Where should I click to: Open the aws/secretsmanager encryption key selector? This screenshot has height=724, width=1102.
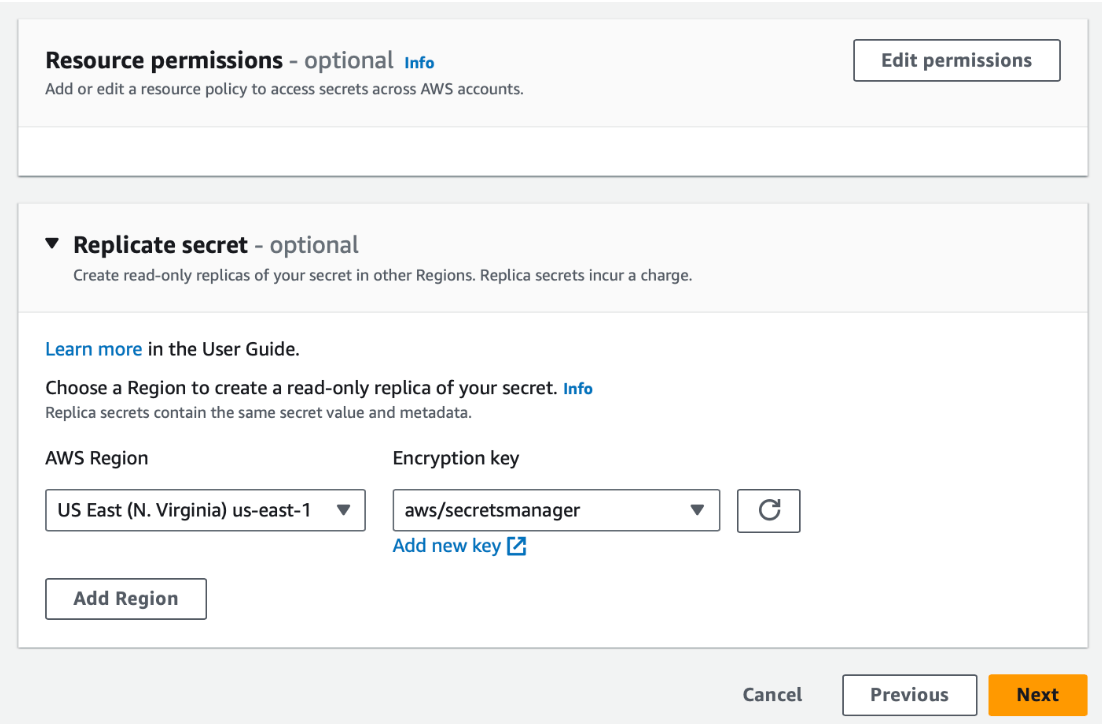tap(555, 510)
